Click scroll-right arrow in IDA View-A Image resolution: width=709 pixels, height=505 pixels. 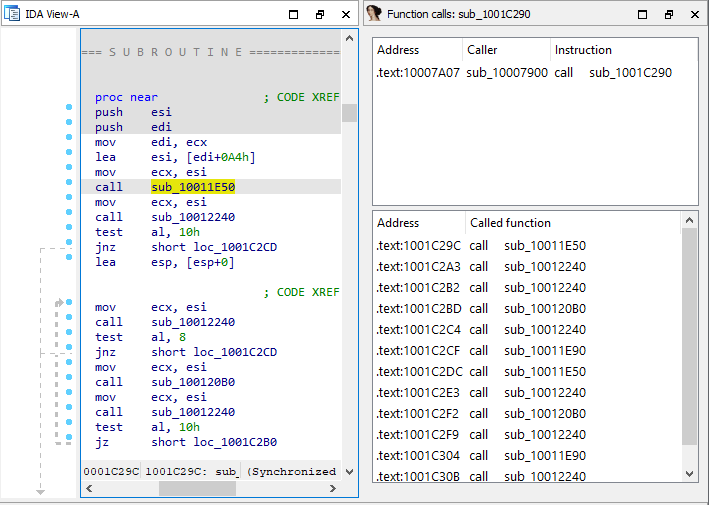coord(331,489)
